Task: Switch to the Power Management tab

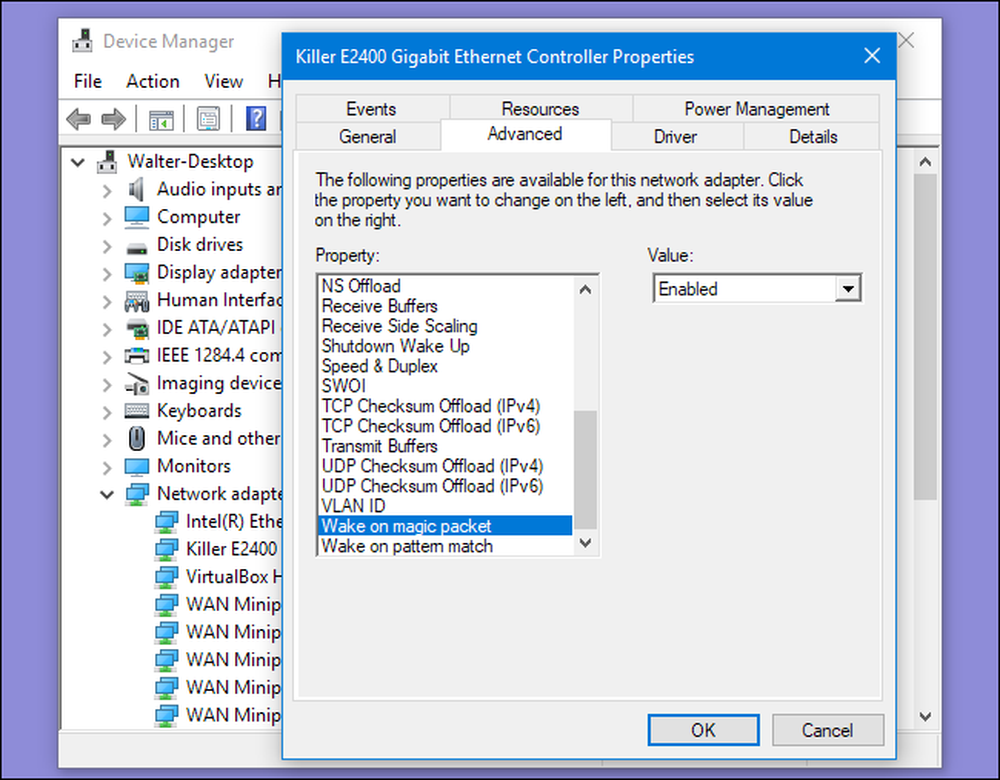Action: [x=756, y=109]
